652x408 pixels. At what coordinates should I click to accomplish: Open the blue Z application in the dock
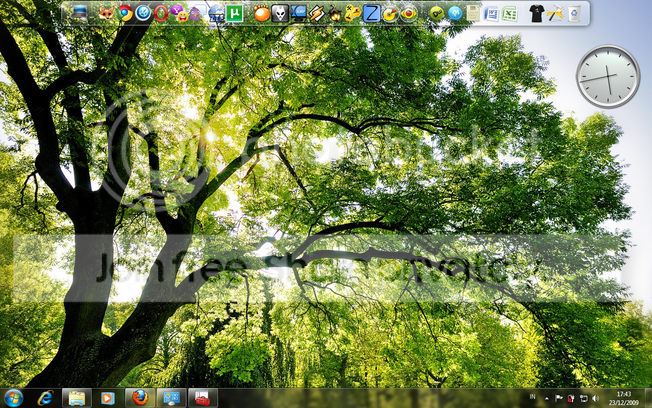click(x=371, y=13)
